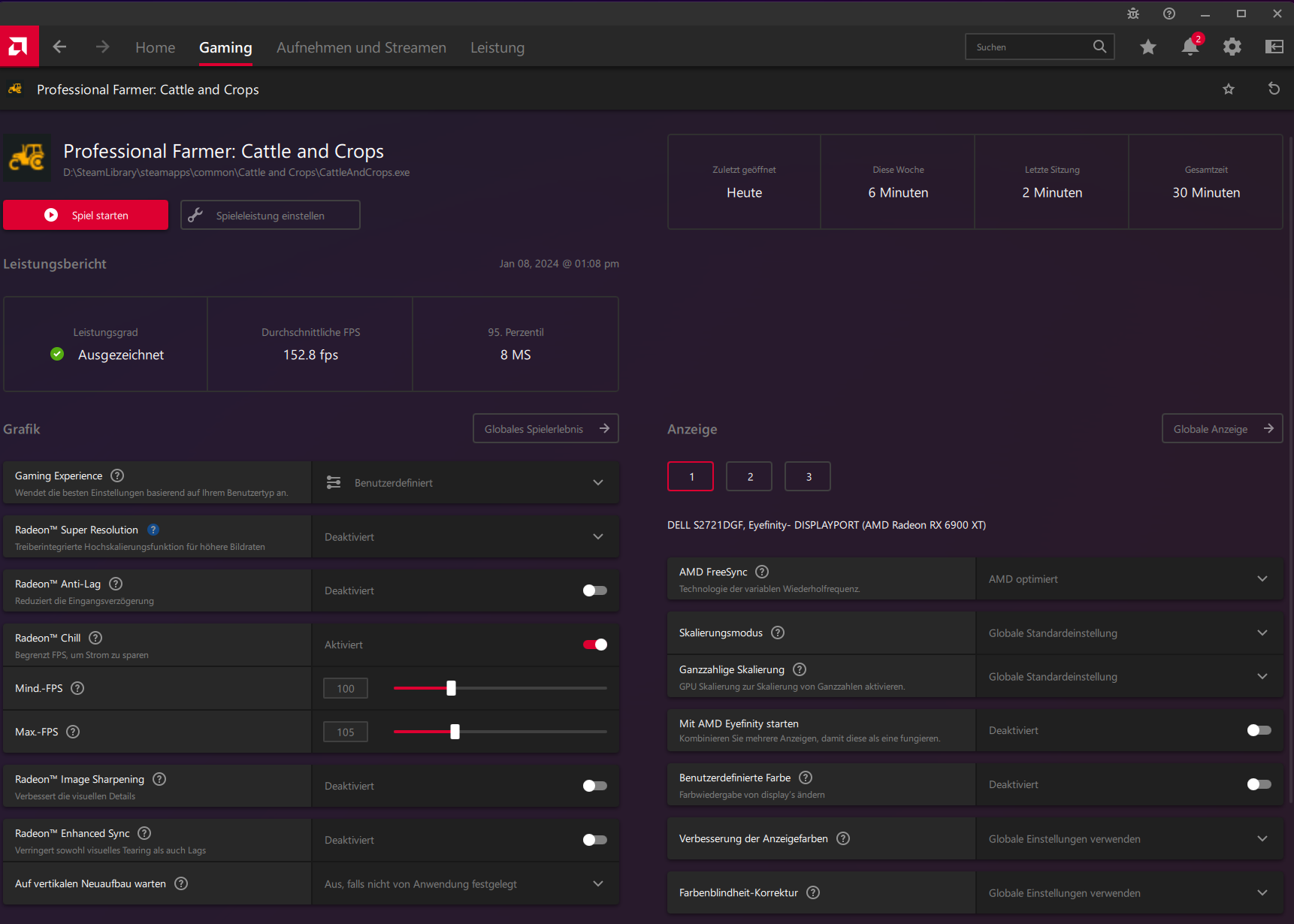The image size is (1294, 924).
Task: Select display 2 button
Action: [749, 476]
